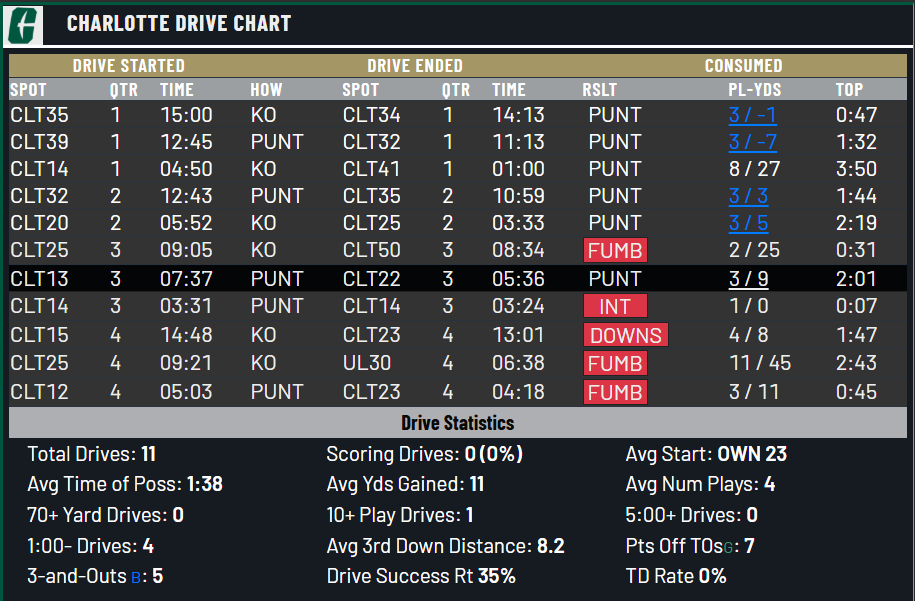Click the Drive Started header
This screenshot has height=601, width=915.
(128, 66)
